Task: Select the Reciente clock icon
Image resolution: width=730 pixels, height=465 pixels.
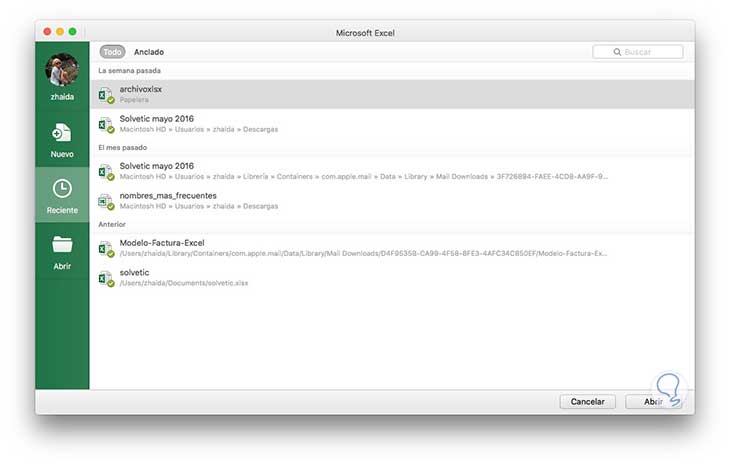Action: point(62,189)
